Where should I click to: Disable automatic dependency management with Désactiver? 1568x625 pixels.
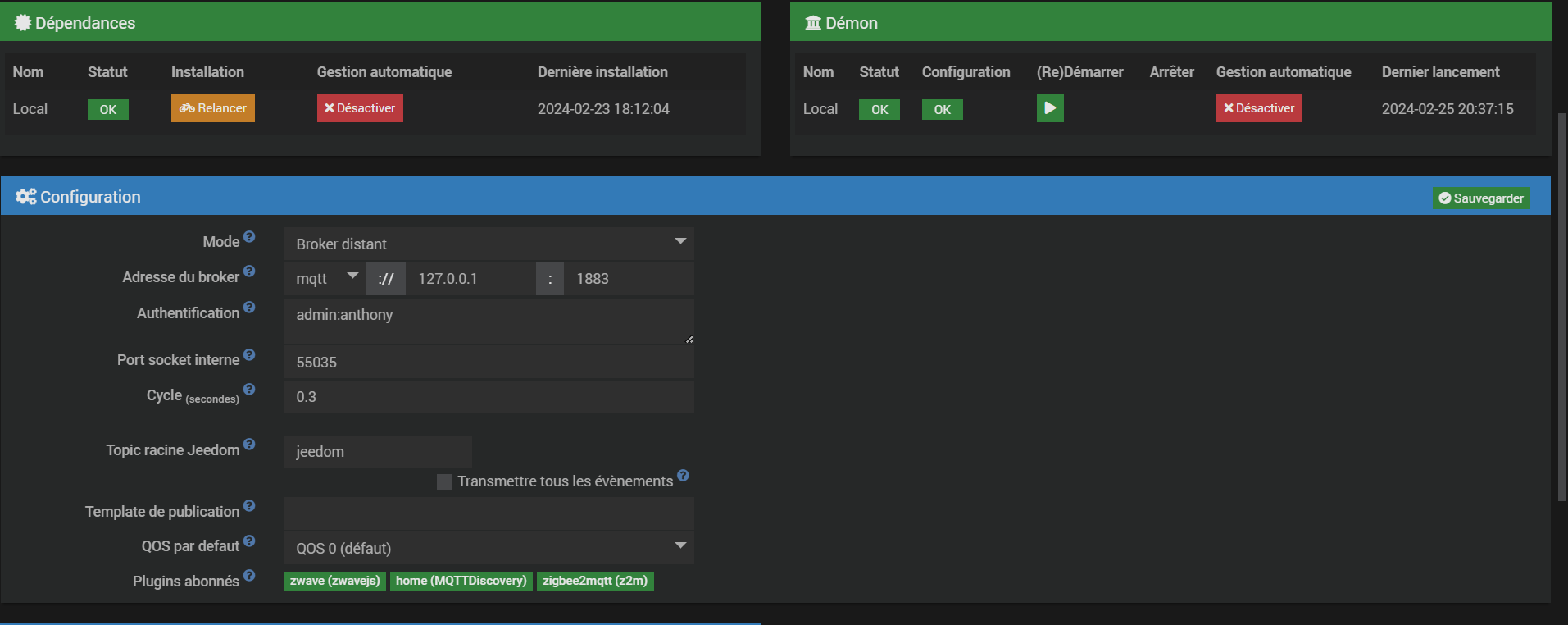coord(360,108)
